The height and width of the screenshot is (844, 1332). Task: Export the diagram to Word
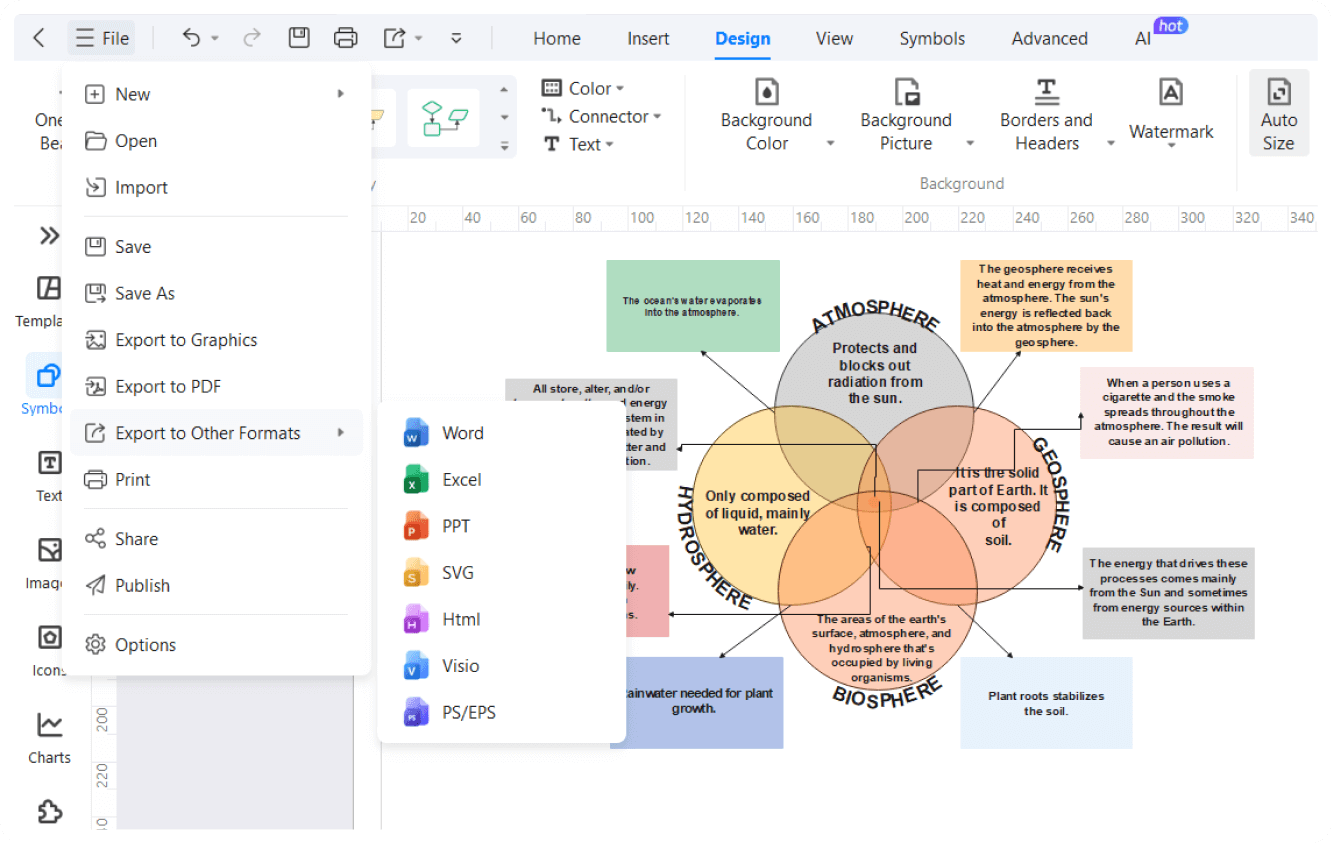pos(501,433)
